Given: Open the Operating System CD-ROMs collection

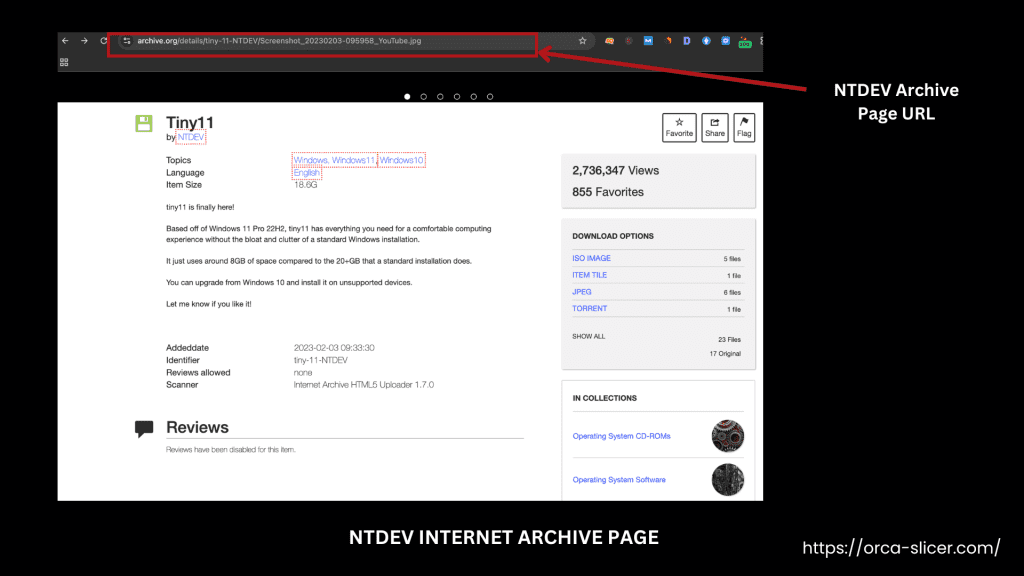Looking at the screenshot, I should (x=621, y=436).
